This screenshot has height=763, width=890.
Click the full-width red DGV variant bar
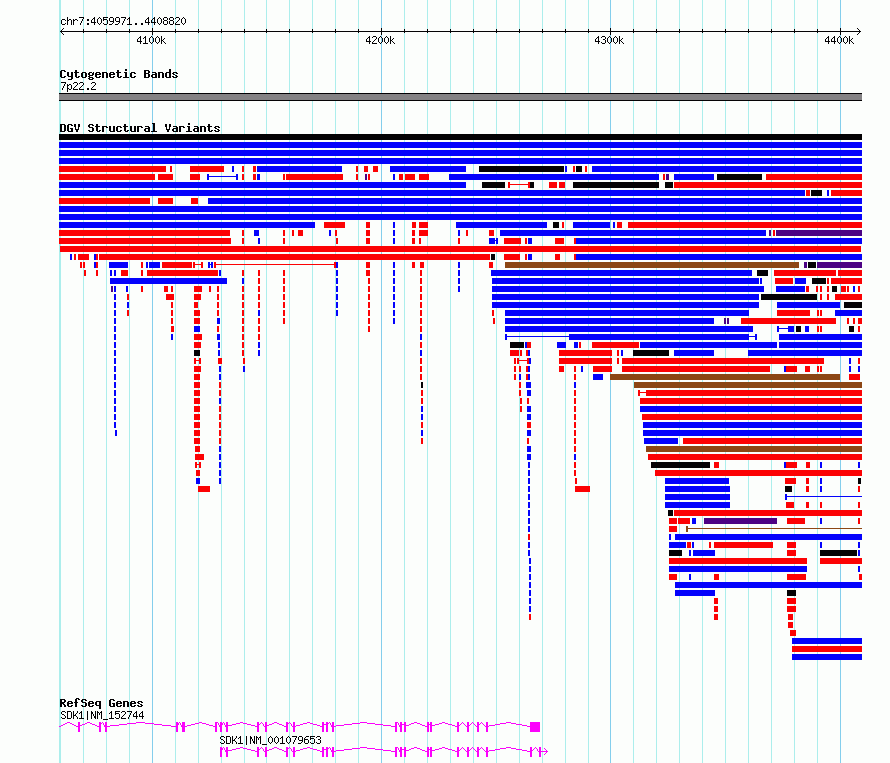460,249
